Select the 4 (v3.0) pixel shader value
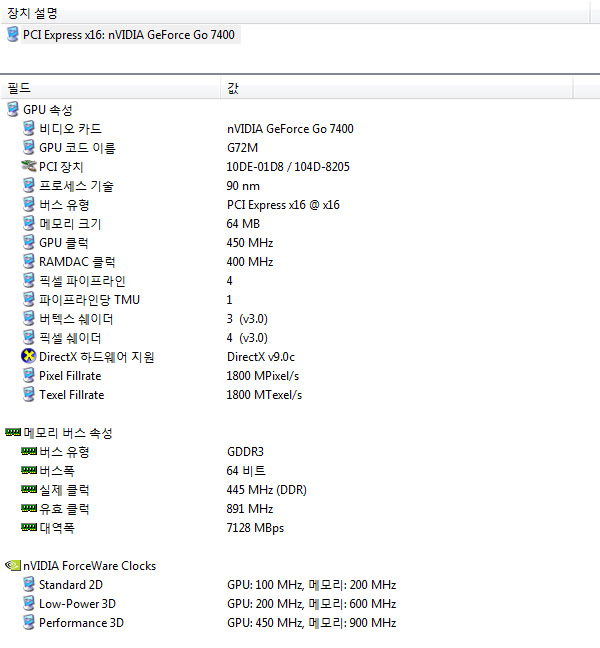This screenshot has height=648, width=600. [x=247, y=338]
